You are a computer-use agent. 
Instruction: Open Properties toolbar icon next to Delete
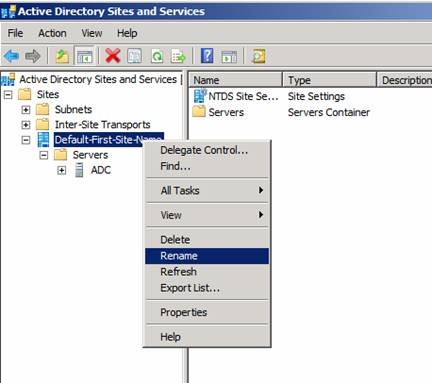(x=134, y=56)
